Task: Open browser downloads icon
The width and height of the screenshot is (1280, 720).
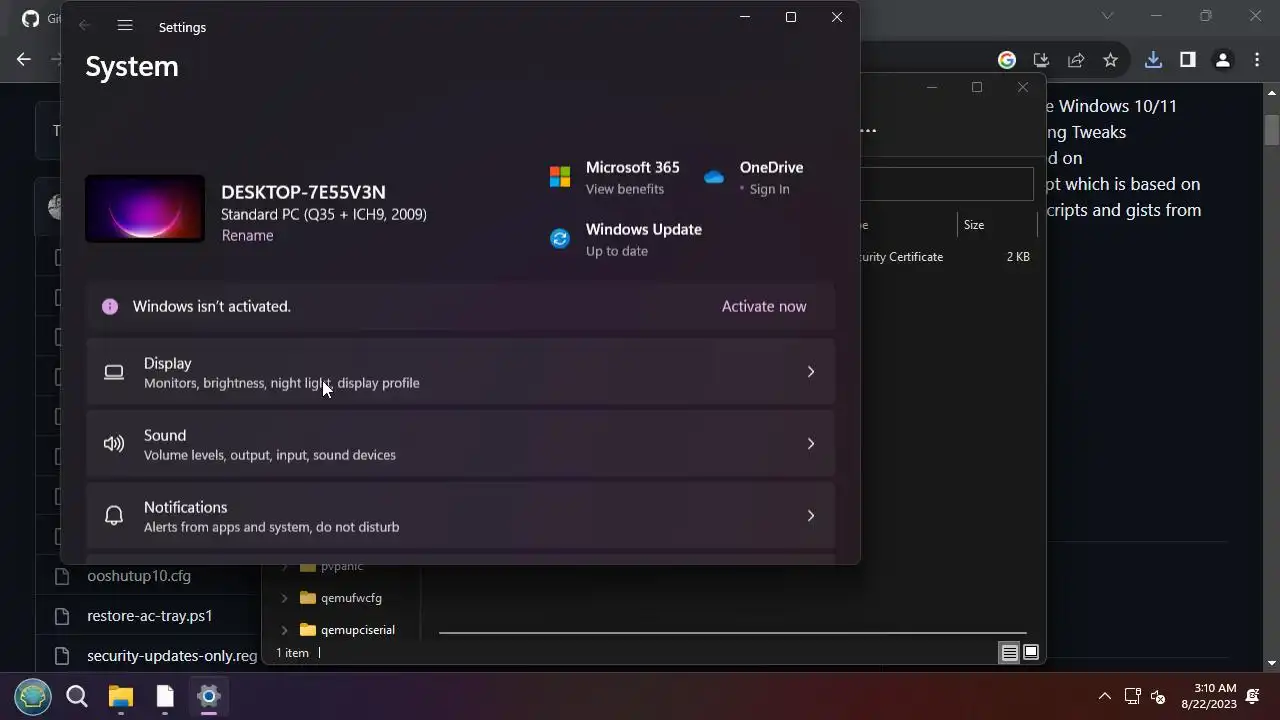Action: tap(1153, 60)
